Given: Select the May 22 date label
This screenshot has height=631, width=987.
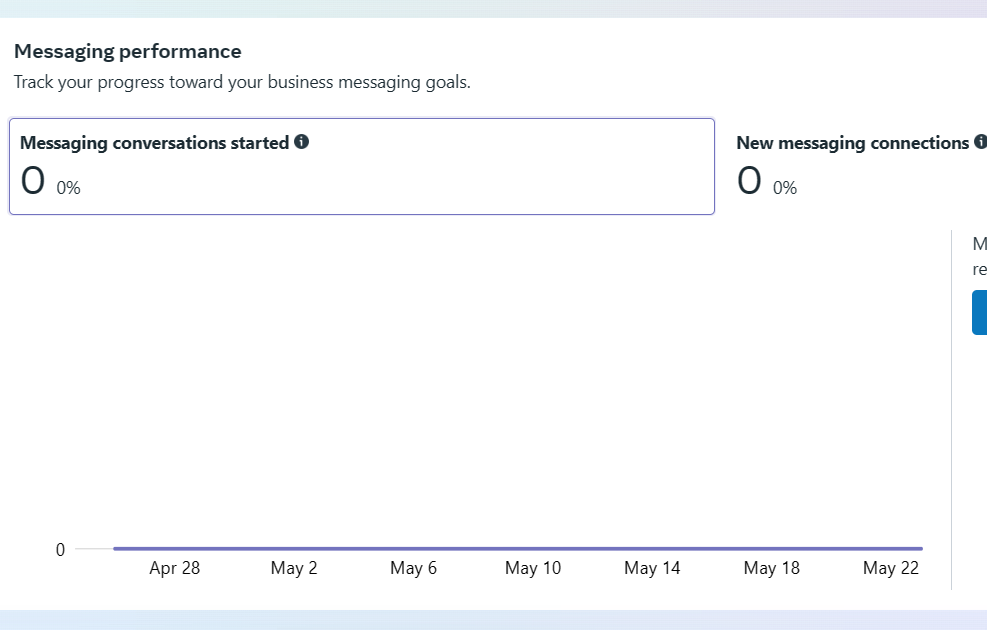Looking at the screenshot, I should click(891, 568).
